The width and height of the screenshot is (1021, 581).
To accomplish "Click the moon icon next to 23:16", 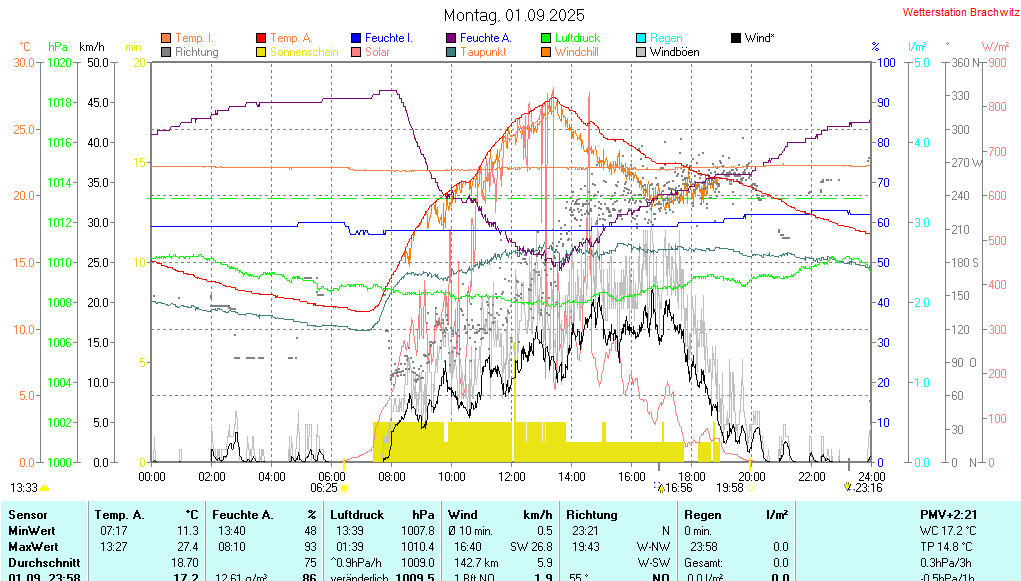I will pos(848,488).
